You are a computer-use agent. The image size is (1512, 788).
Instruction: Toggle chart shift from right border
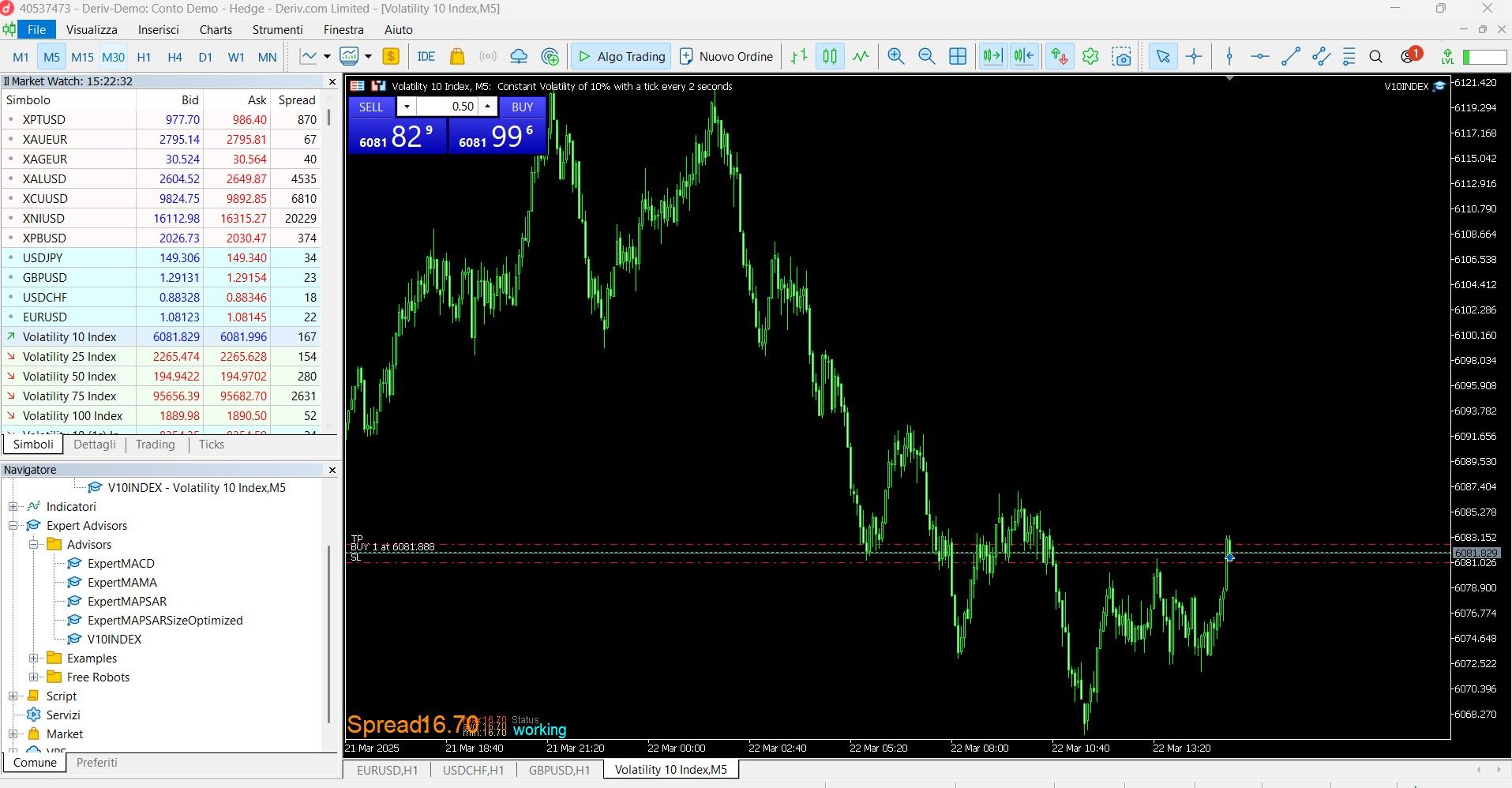[x=1024, y=57]
